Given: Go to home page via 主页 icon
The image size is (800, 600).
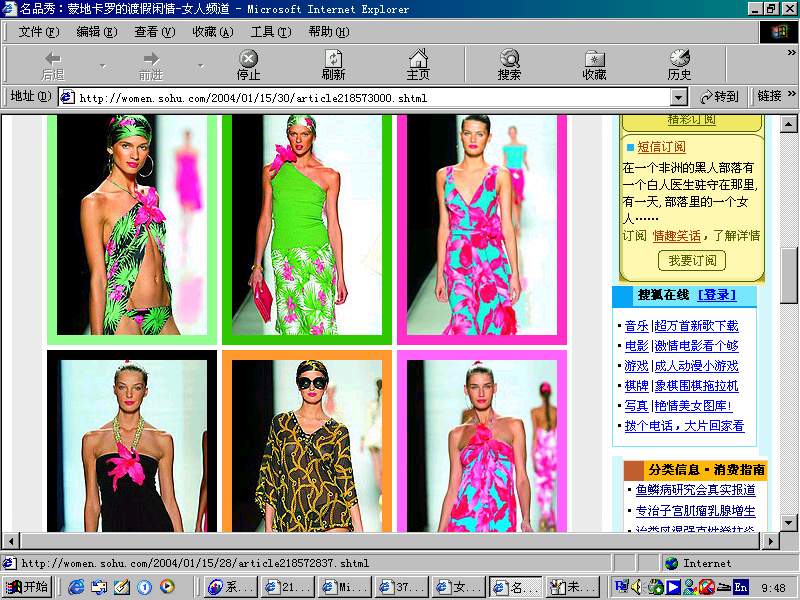Looking at the screenshot, I should click(418, 65).
